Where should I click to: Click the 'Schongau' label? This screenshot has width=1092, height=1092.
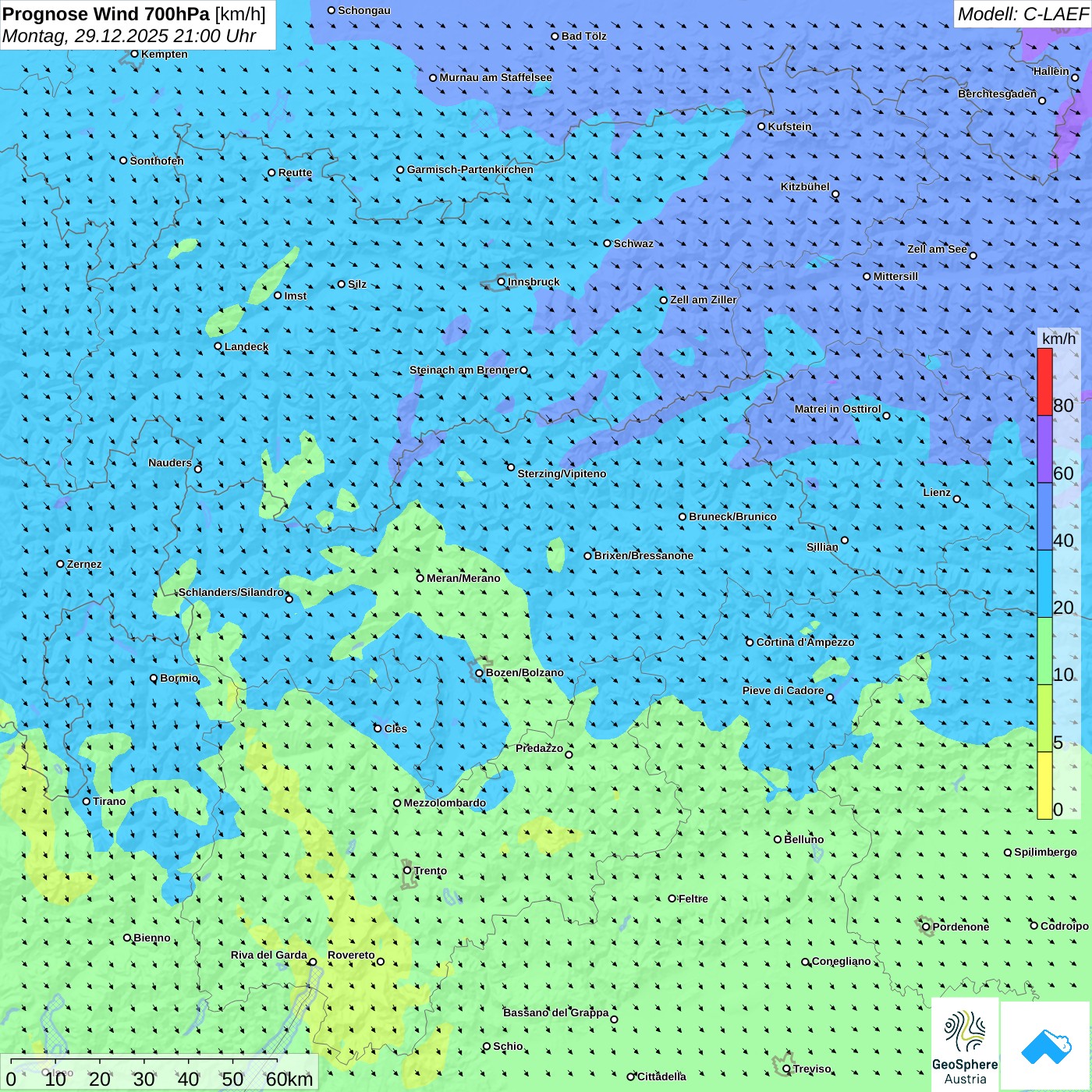click(364, 10)
